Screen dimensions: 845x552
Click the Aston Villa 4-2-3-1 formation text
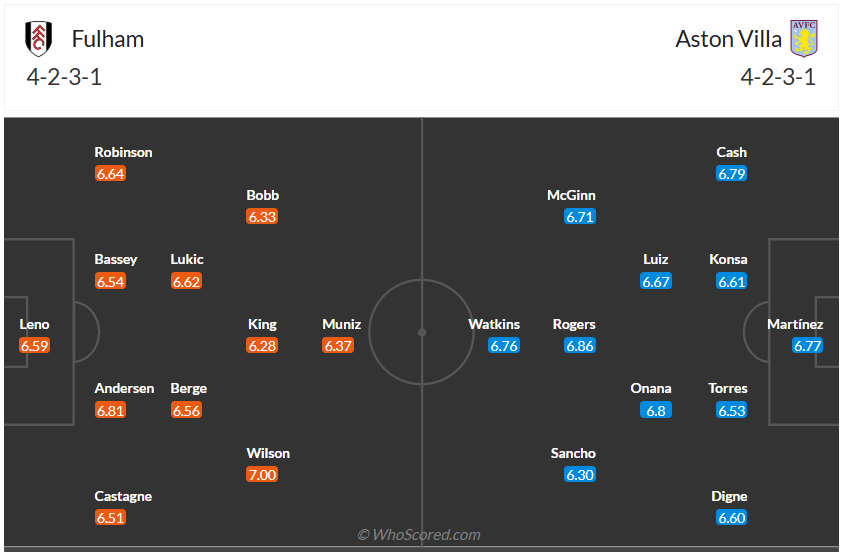(x=778, y=78)
